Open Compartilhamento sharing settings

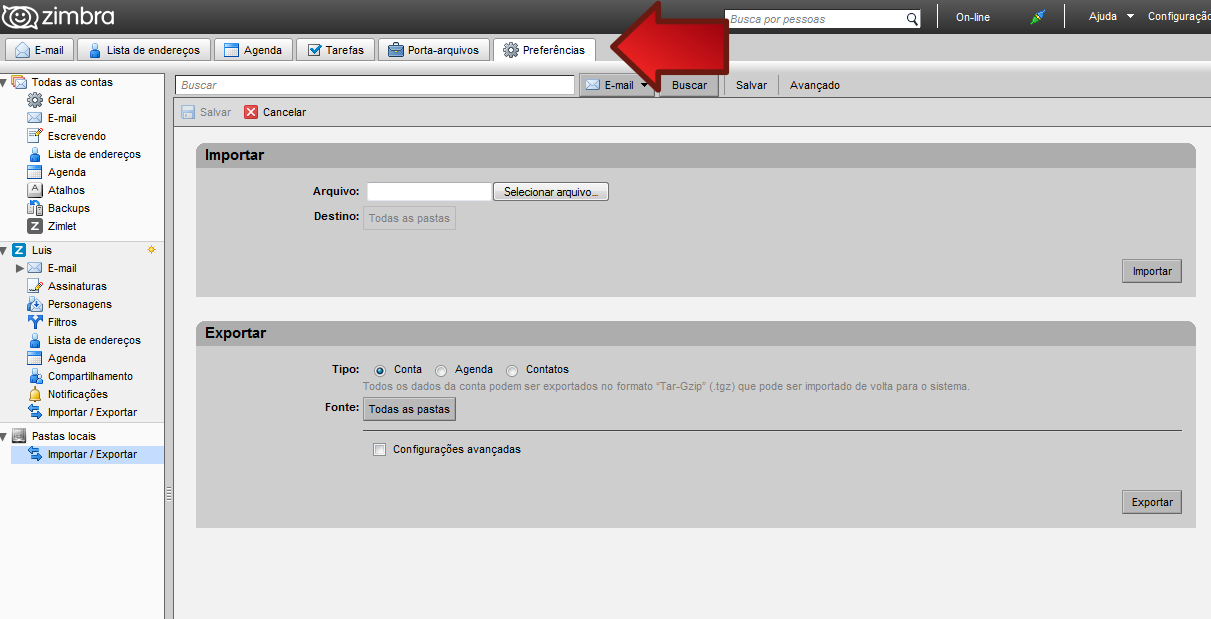click(89, 376)
